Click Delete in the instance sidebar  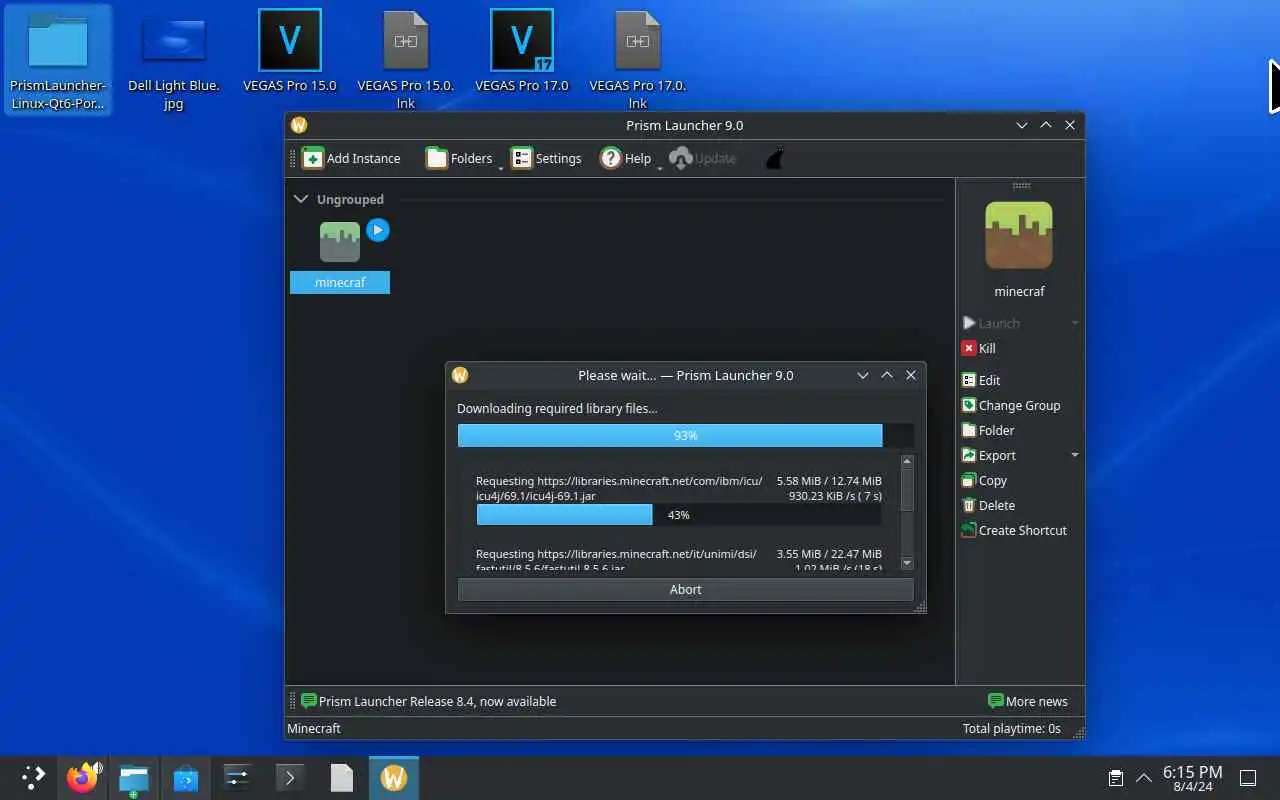(989, 505)
